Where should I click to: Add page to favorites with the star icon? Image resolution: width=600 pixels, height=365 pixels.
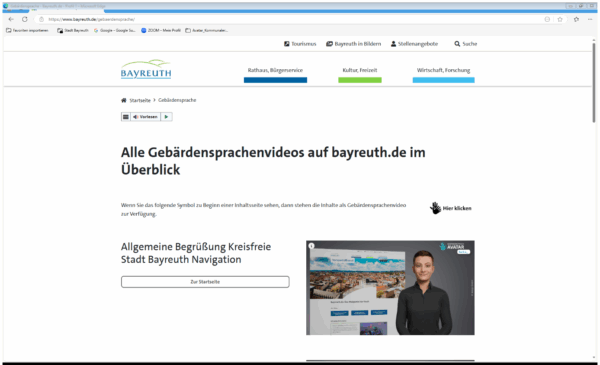560,19
